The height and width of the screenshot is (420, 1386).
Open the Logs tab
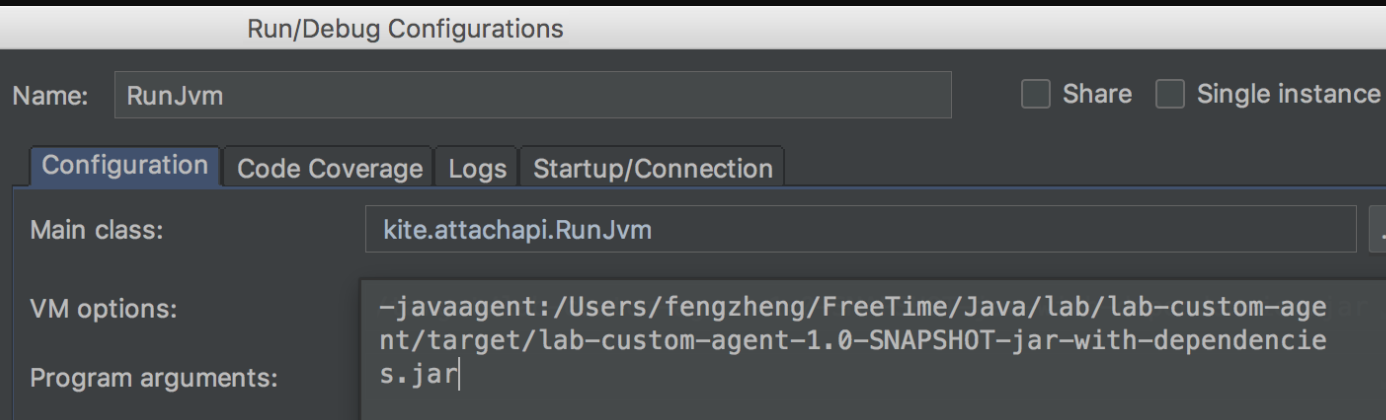coord(476,168)
